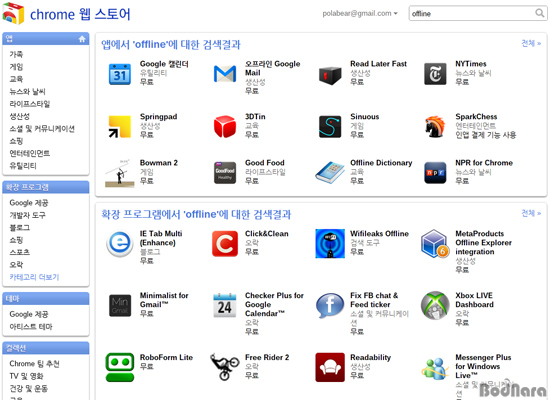Expand the polabear@gmail.com account dropdown

pyautogui.click(x=360, y=13)
